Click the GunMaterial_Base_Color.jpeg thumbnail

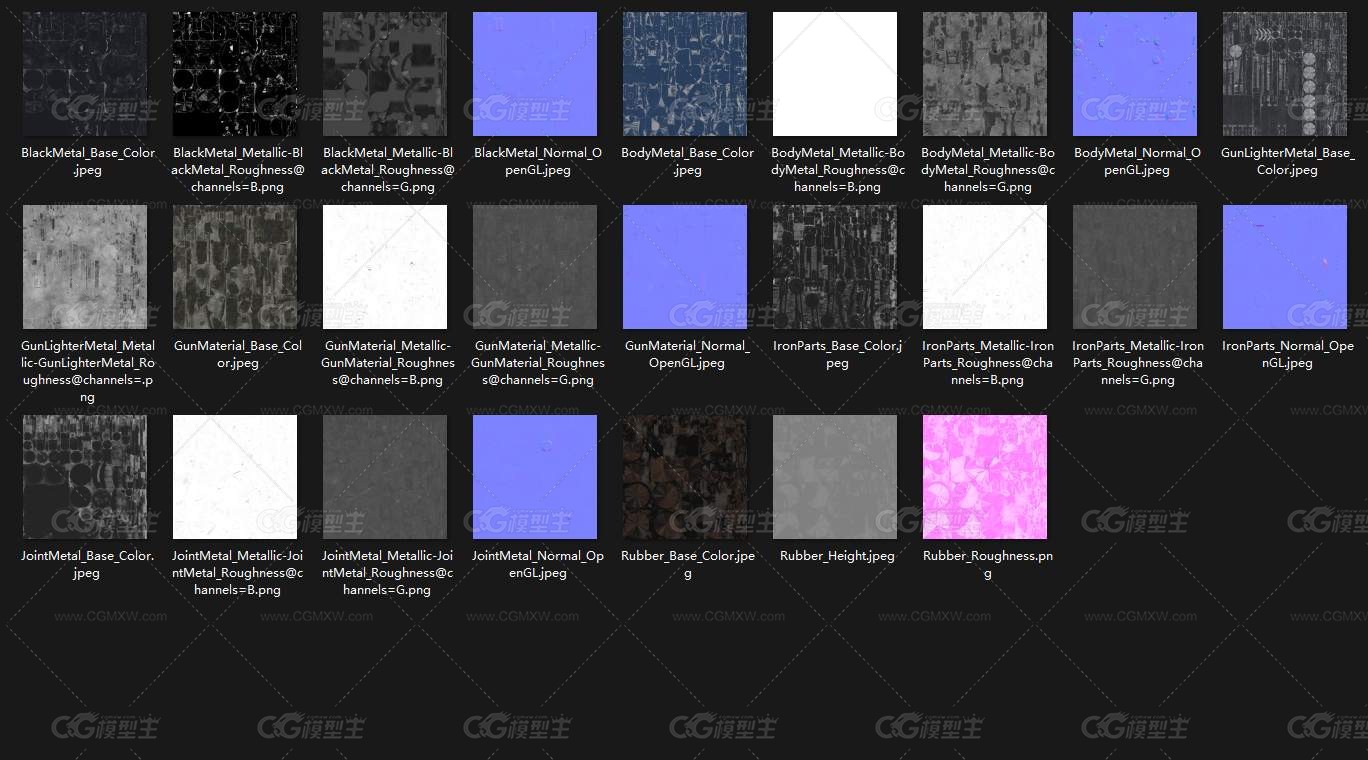click(235, 267)
